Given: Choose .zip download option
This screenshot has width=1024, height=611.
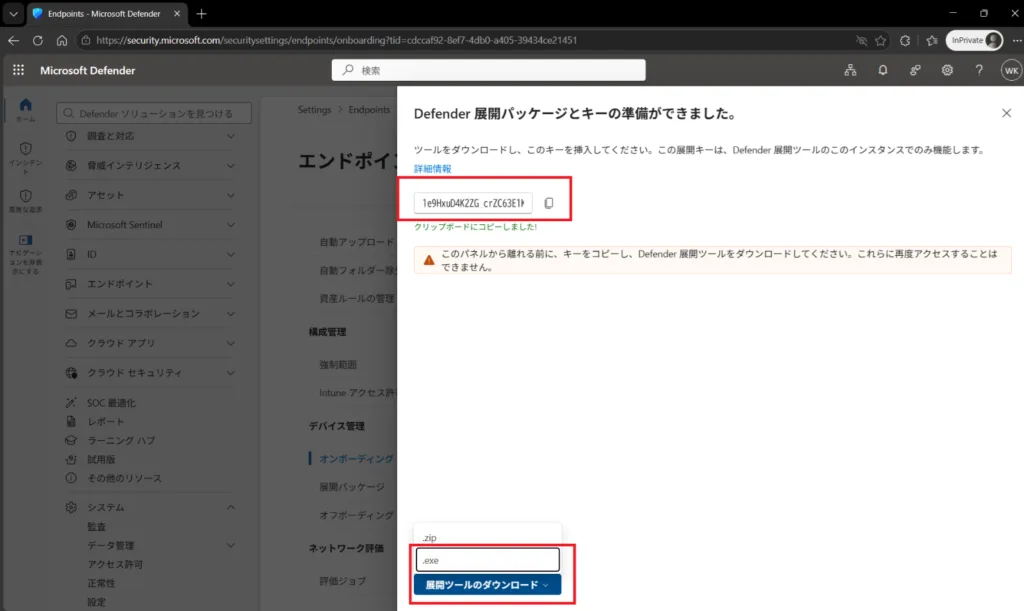Looking at the screenshot, I should pyautogui.click(x=487, y=537).
